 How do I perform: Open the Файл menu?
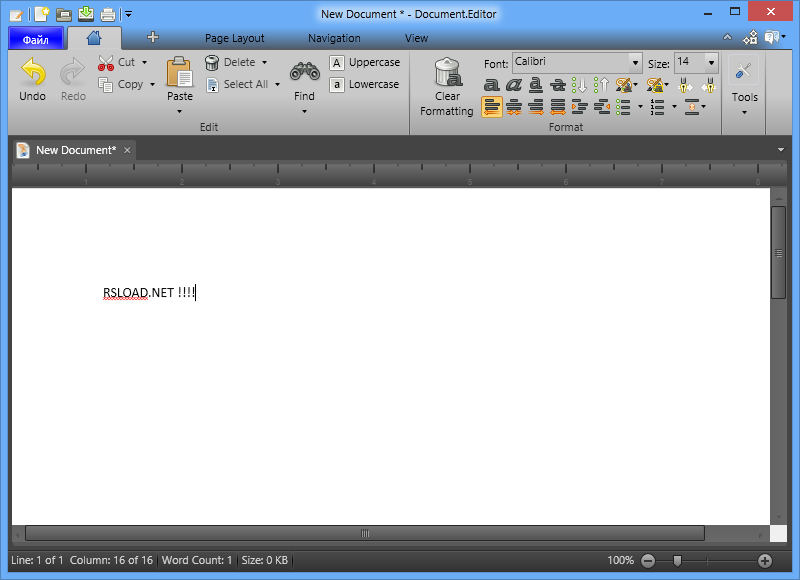pos(36,39)
